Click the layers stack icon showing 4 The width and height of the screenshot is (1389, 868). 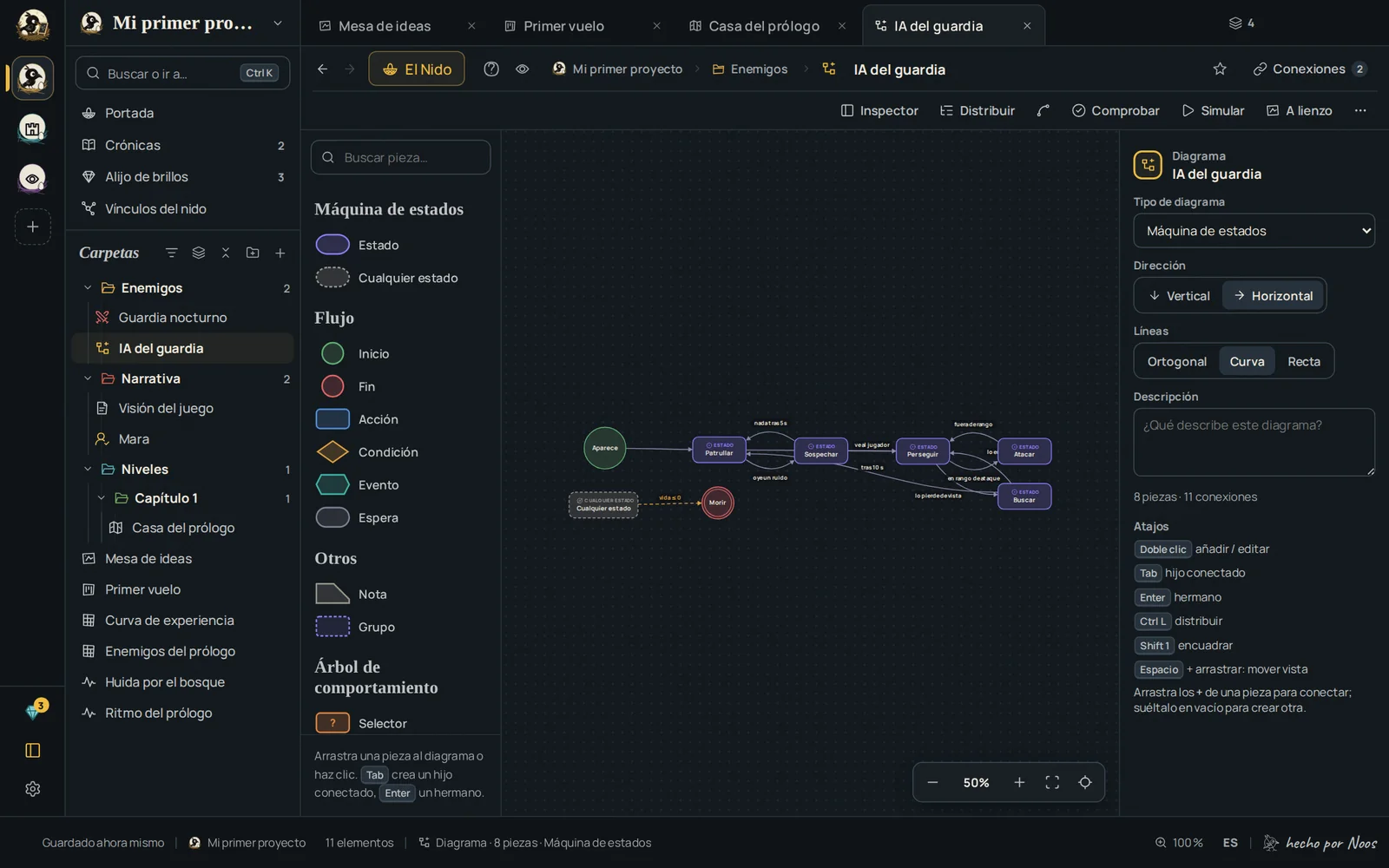(x=1241, y=23)
